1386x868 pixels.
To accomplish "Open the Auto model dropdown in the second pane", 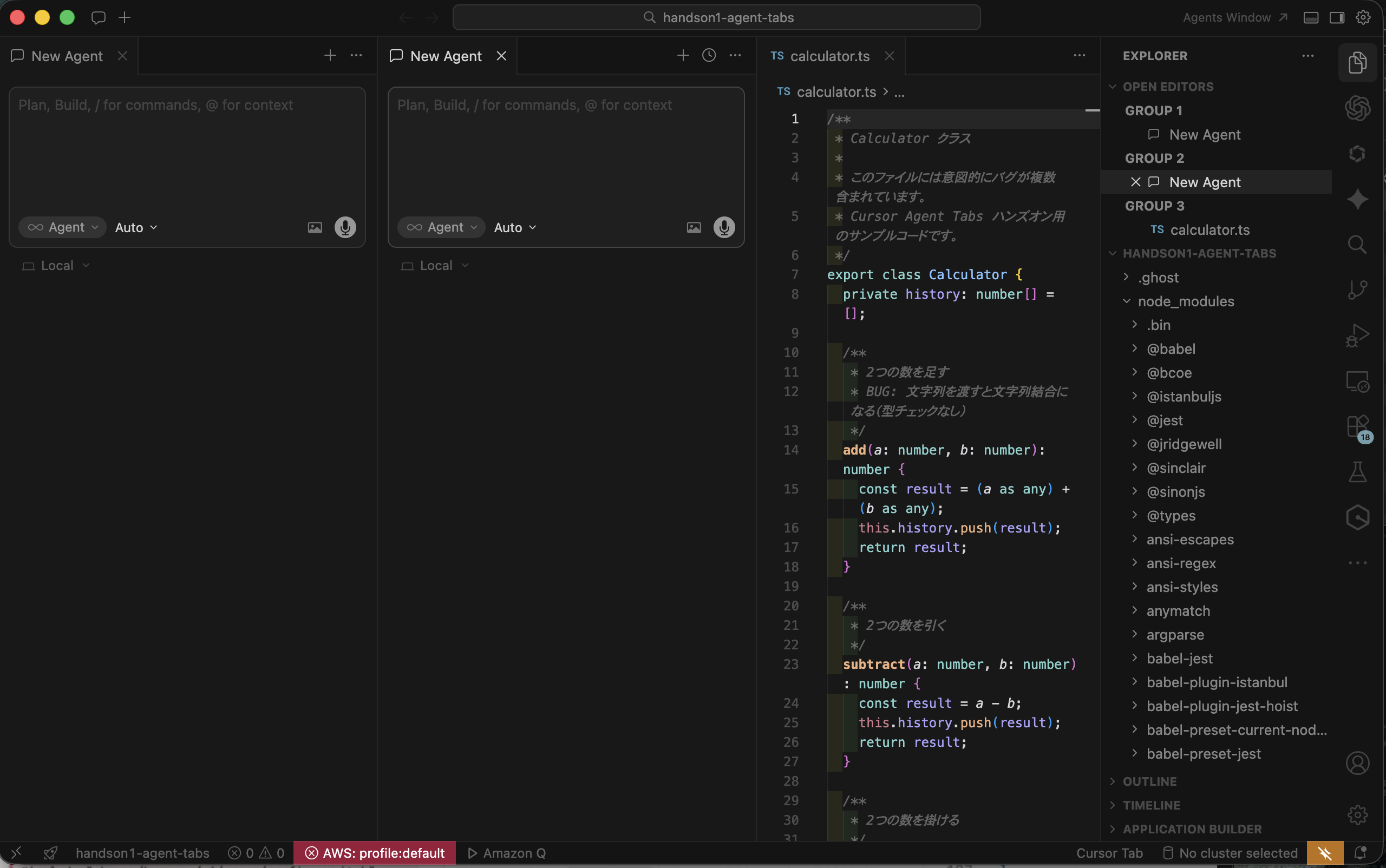I will click(x=515, y=227).
